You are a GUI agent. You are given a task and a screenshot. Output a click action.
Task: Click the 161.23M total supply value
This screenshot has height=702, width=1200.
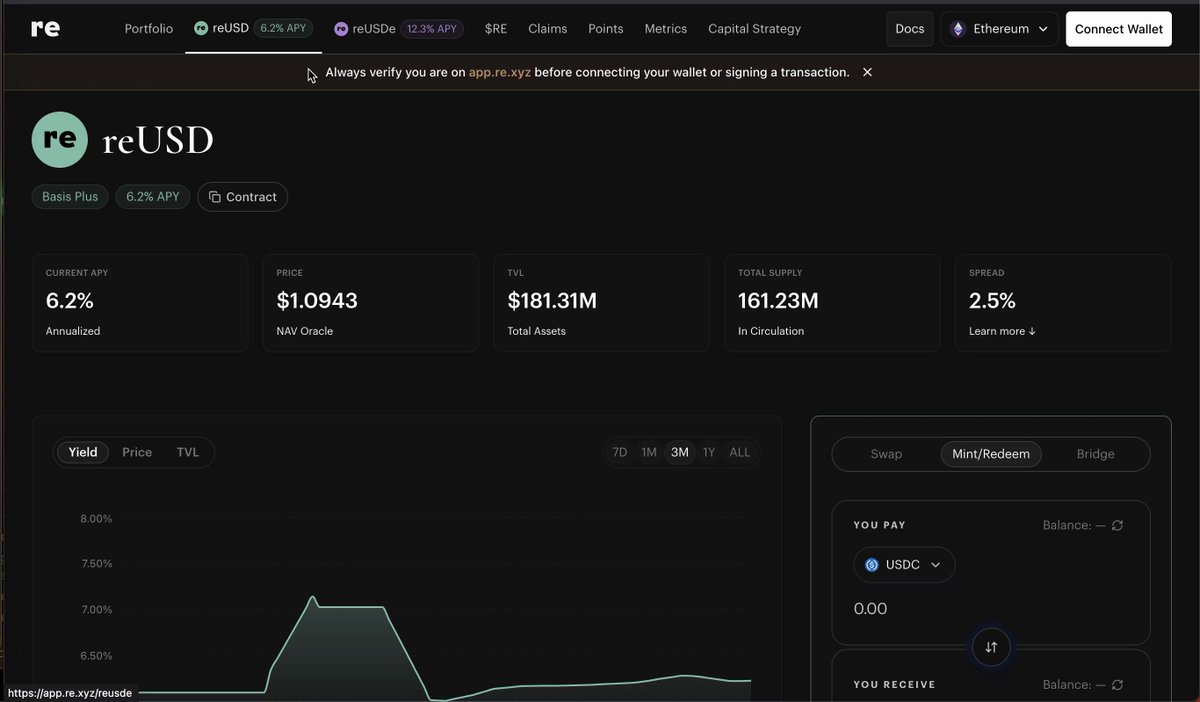point(778,300)
